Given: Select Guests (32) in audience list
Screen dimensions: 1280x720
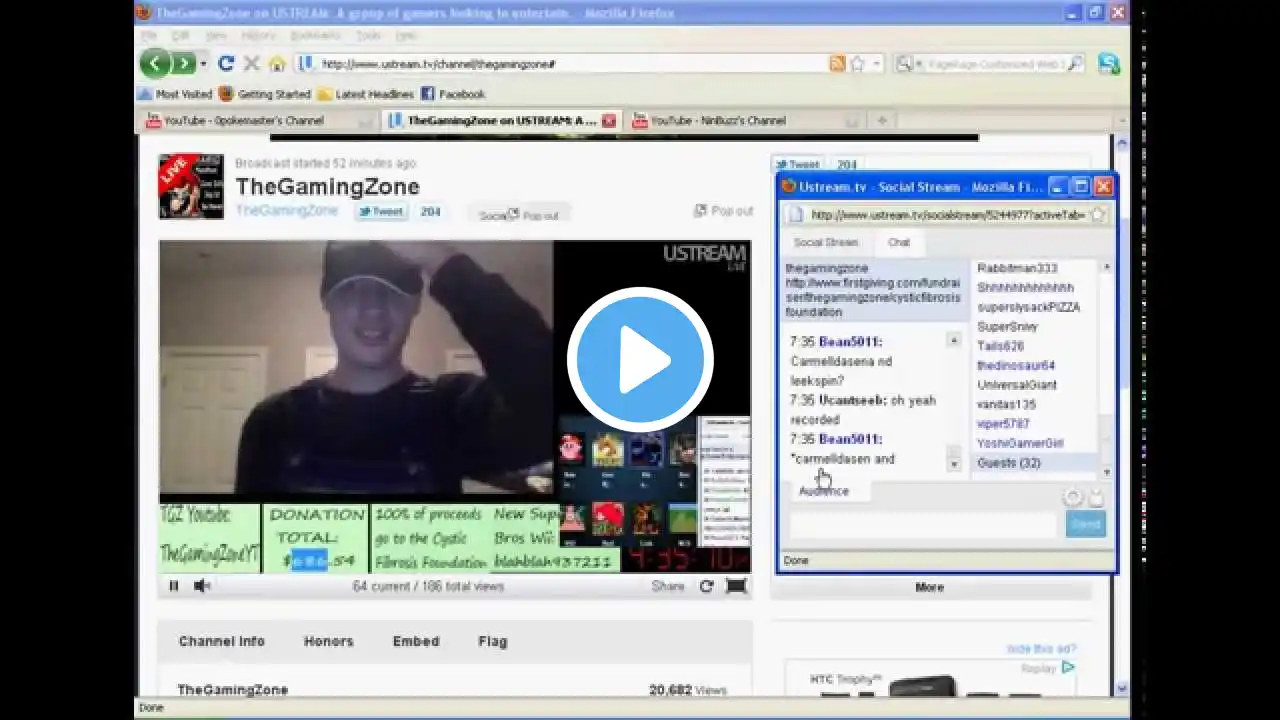Looking at the screenshot, I should [1009, 463].
